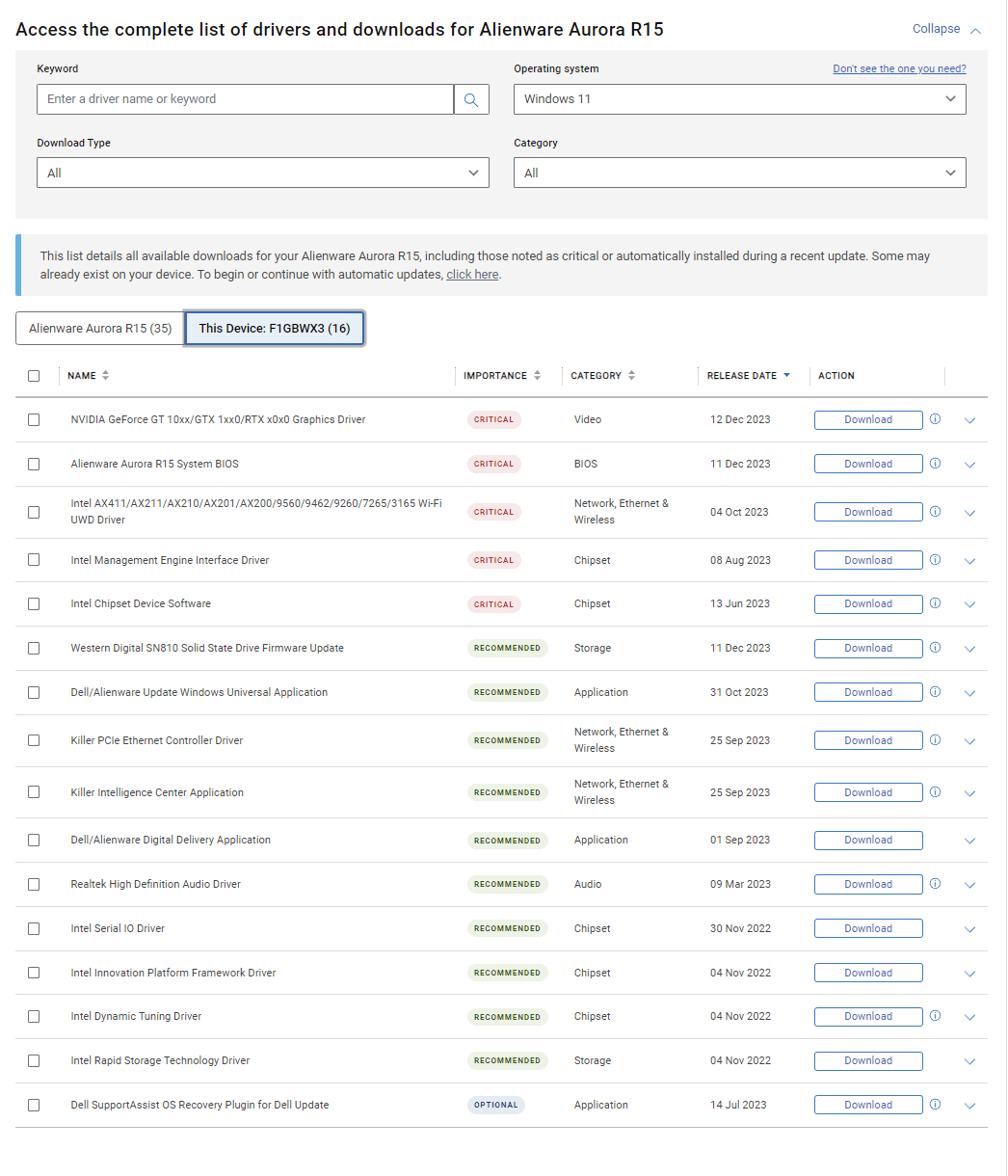Open the Category filter dropdown
1008x1176 pixels.
pyautogui.click(x=739, y=173)
